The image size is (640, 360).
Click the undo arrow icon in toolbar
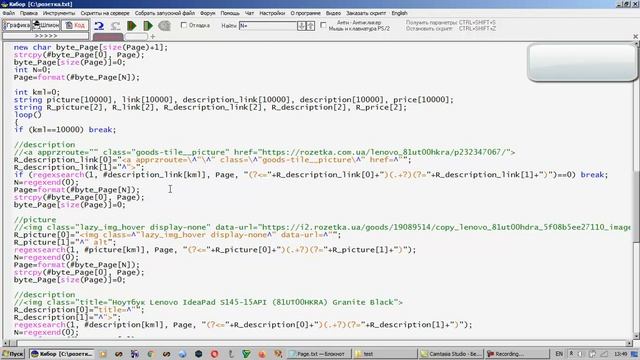(99, 26)
